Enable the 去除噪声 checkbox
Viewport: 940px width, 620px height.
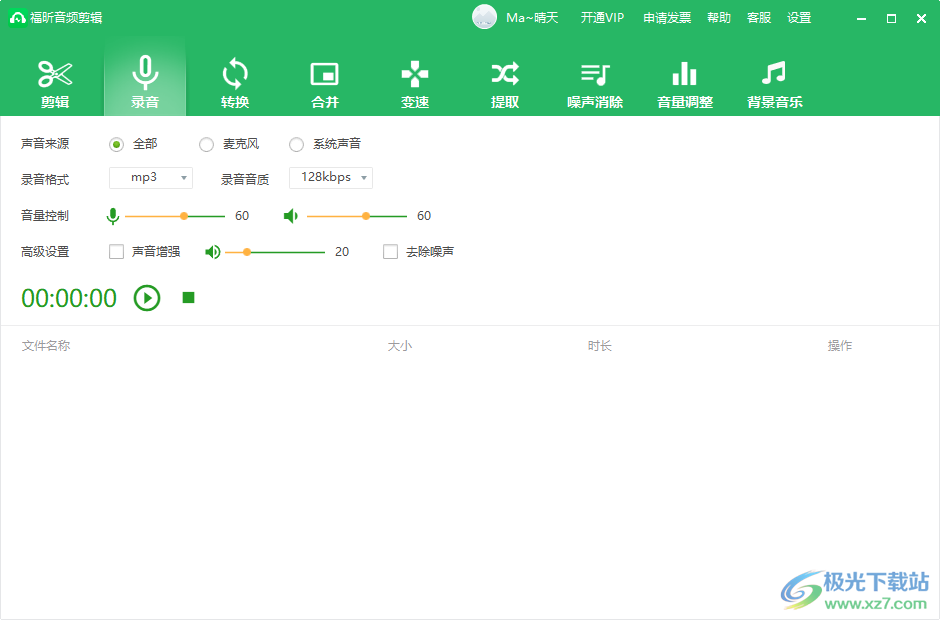pyautogui.click(x=390, y=252)
